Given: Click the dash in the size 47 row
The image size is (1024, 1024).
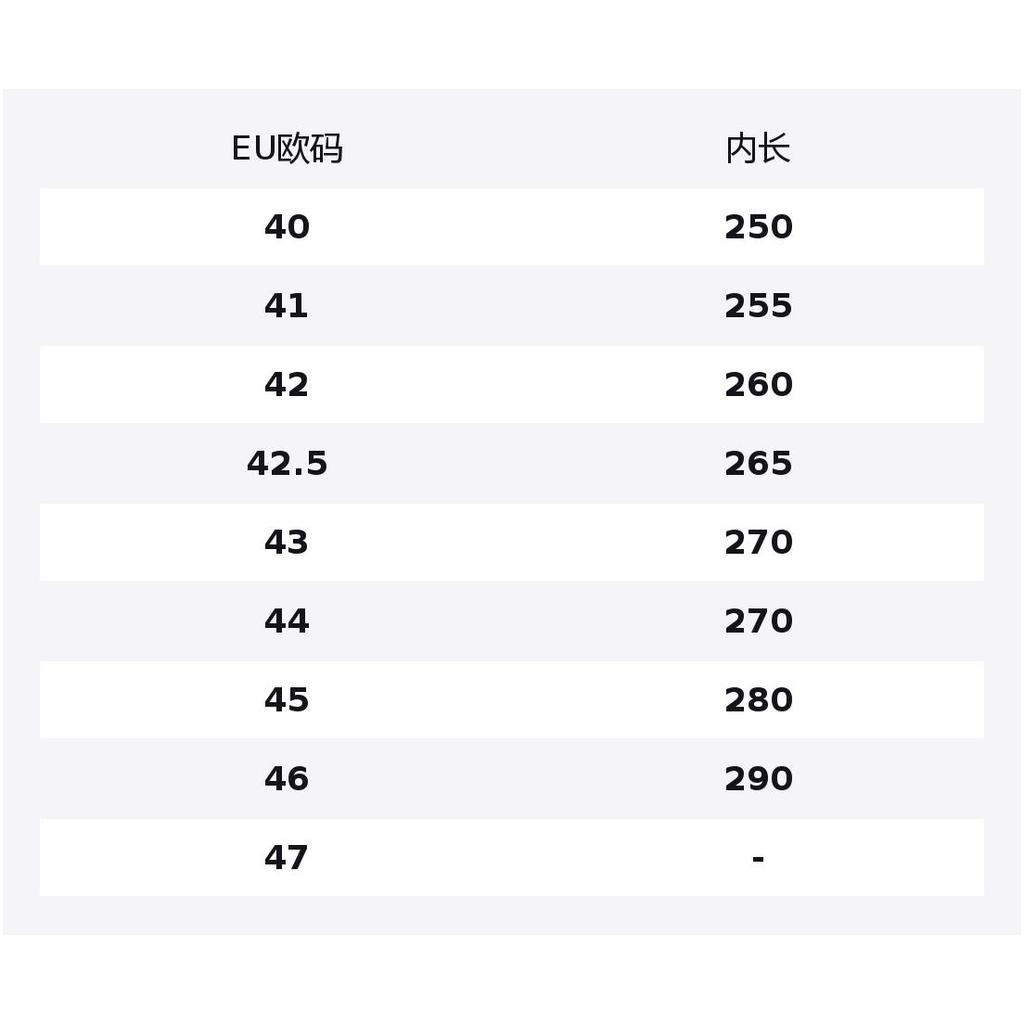Looking at the screenshot, I should point(758,858).
